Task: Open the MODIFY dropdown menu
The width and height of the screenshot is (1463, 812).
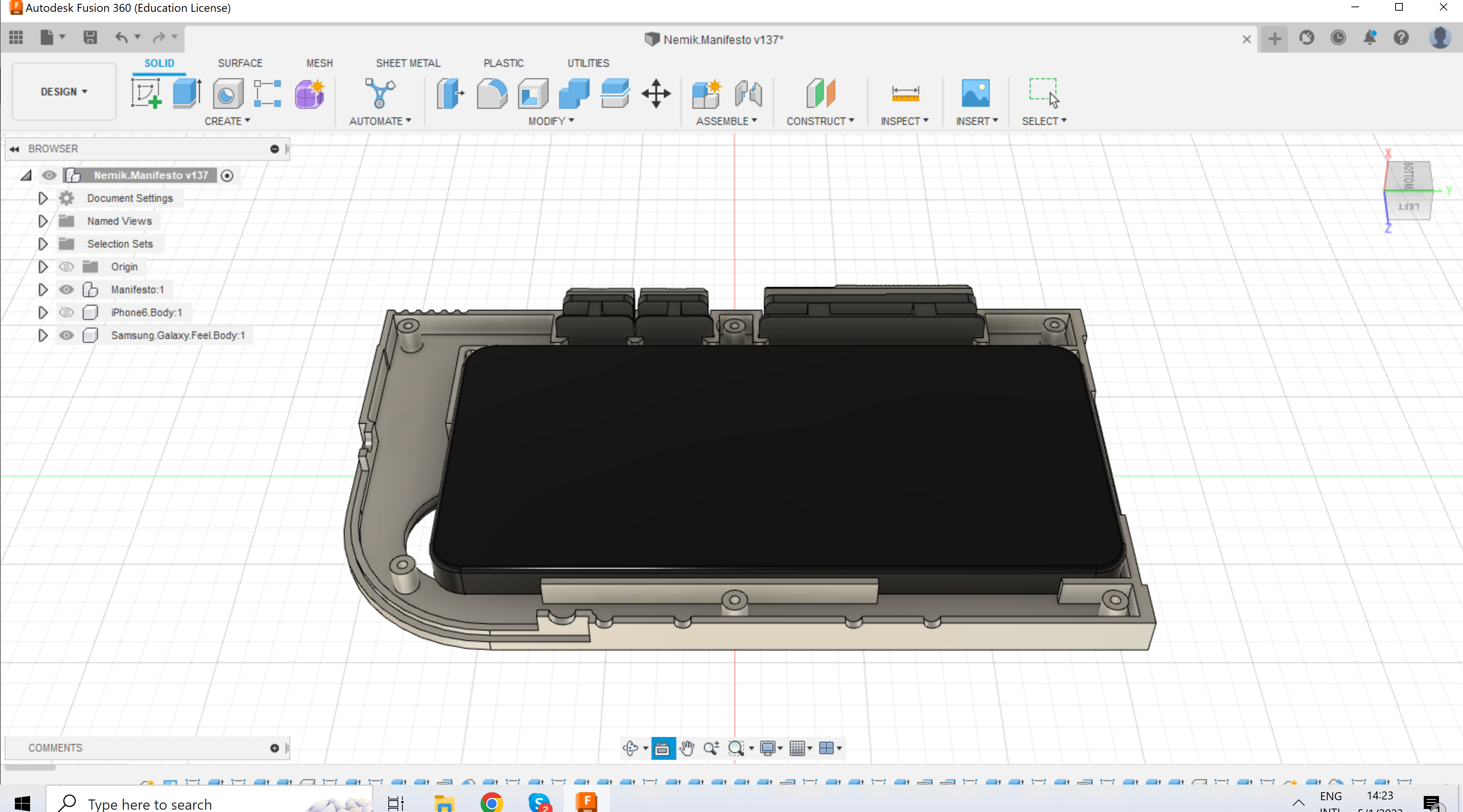Action: [x=551, y=121]
